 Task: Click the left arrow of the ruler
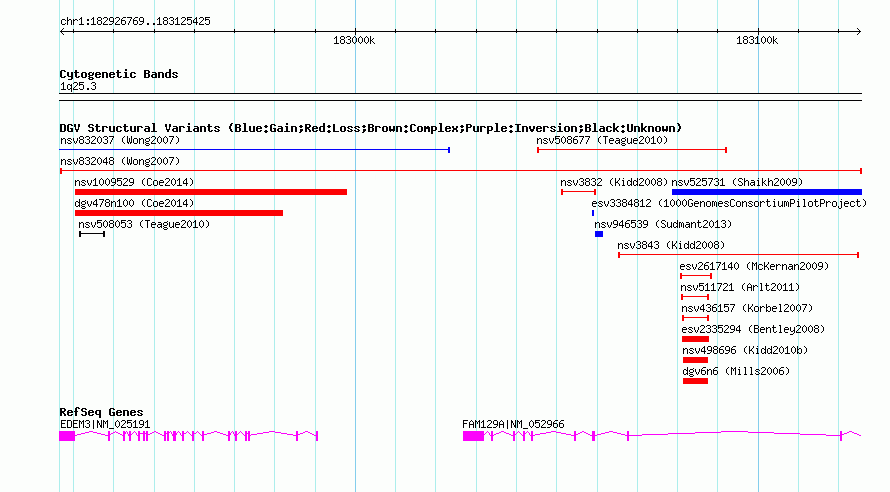[x=63, y=32]
